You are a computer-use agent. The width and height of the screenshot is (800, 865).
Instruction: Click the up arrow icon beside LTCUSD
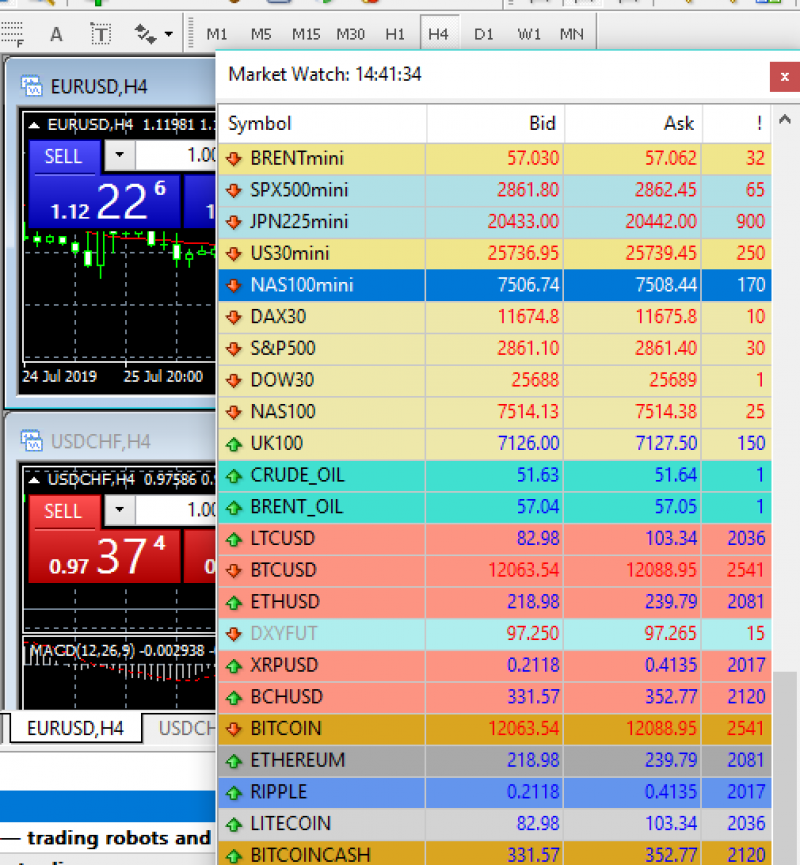[x=234, y=539]
